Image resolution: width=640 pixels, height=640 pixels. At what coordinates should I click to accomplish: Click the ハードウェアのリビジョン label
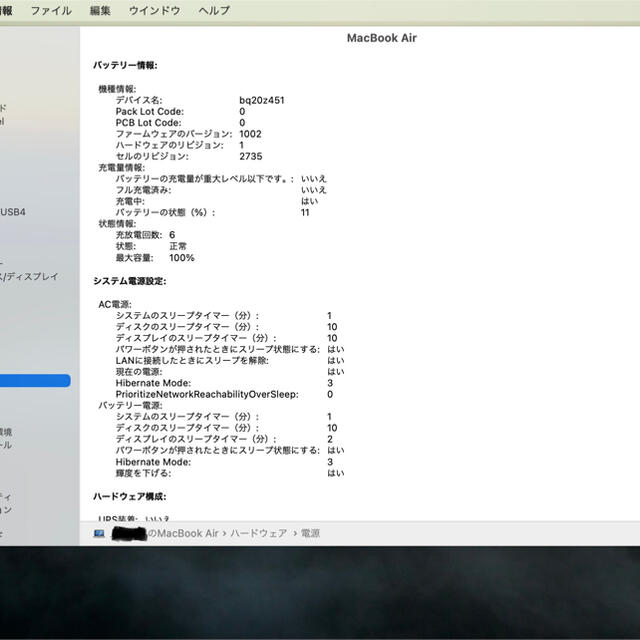tap(170, 145)
